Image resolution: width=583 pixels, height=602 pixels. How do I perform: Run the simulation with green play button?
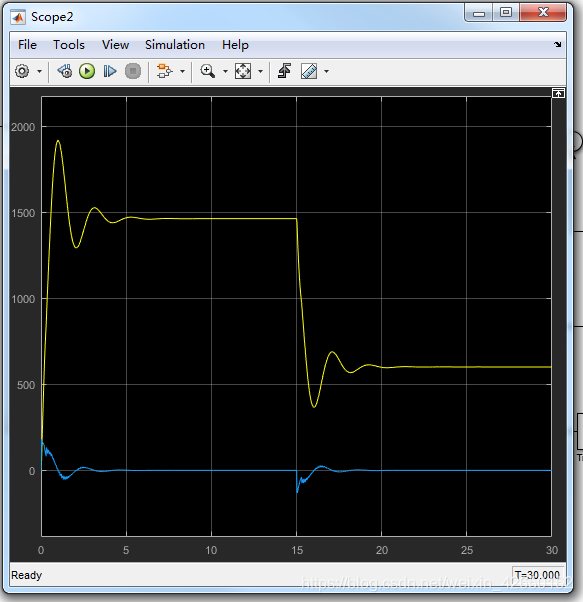87,71
